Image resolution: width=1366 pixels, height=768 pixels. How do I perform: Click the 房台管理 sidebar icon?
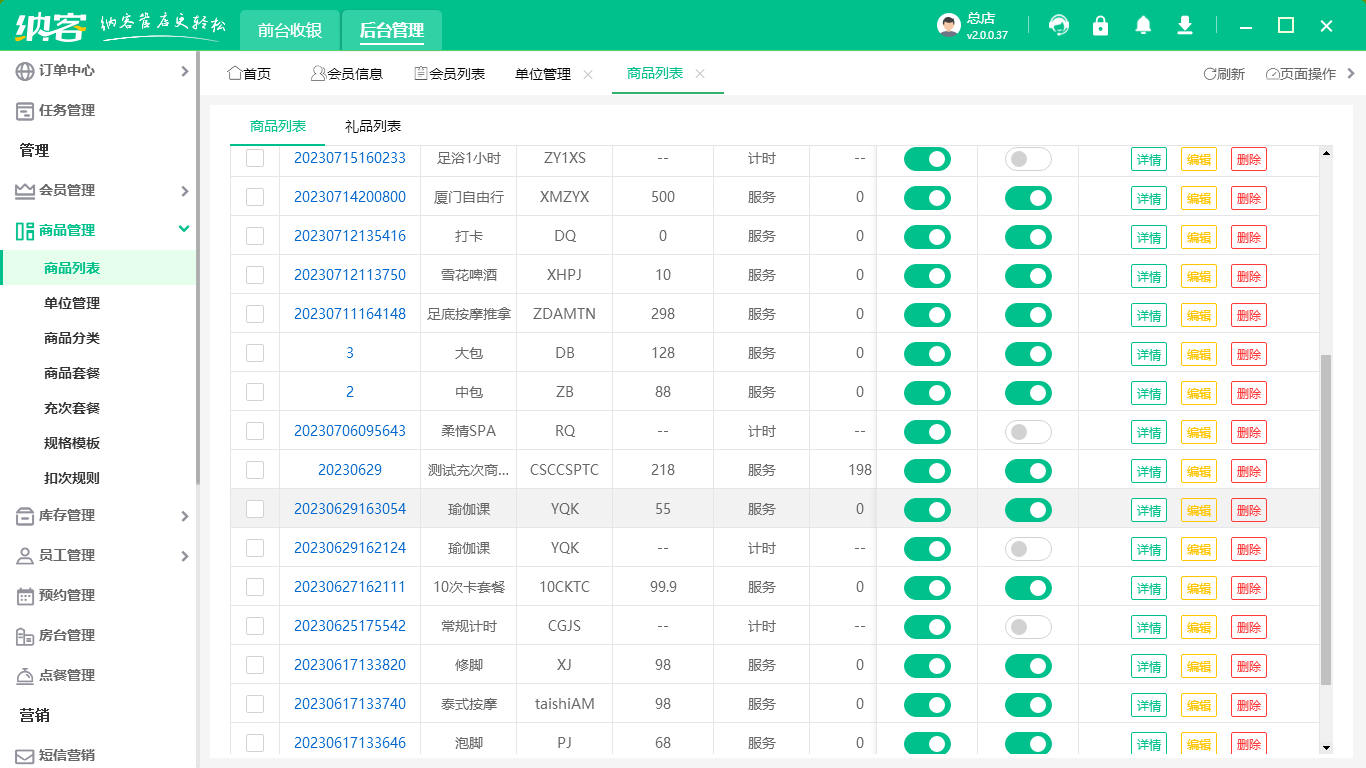pyautogui.click(x=26, y=635)
